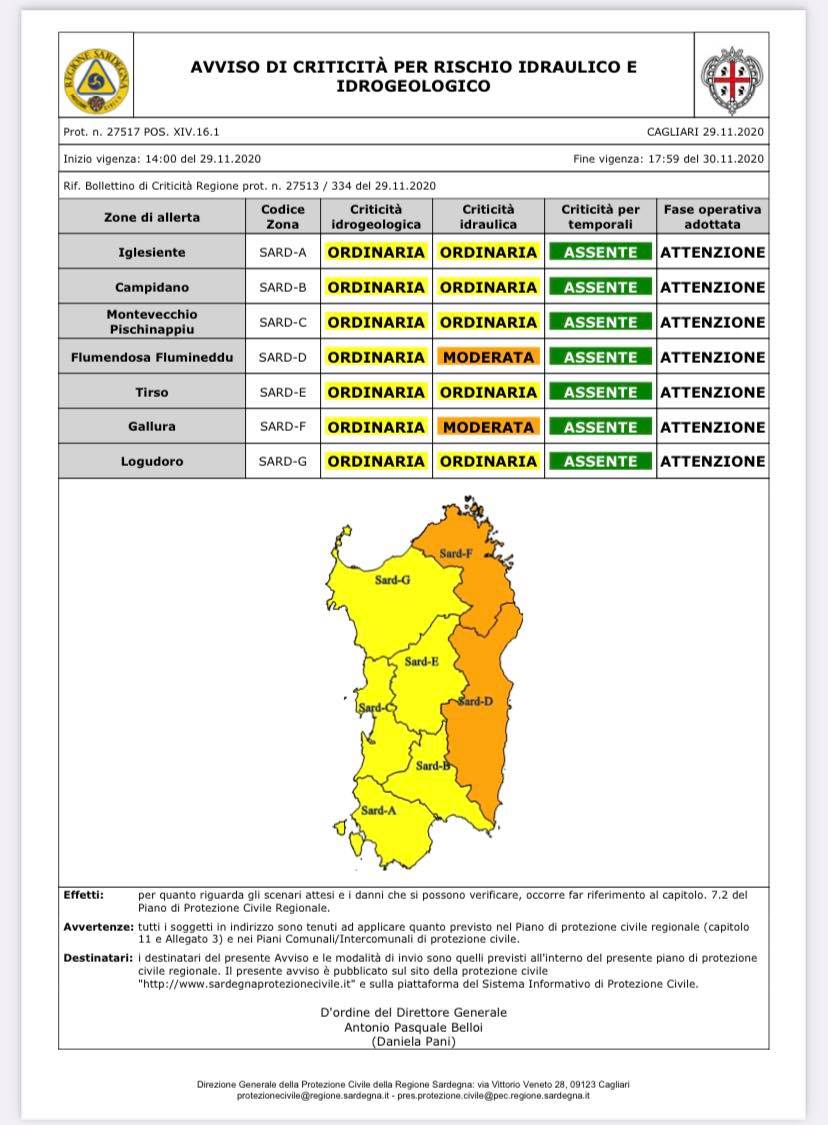Click the MODERATA cell for Flumendosa Flumineddu
The width and height of the screenshot is (828, 1125).
click(x=488, y=357)
